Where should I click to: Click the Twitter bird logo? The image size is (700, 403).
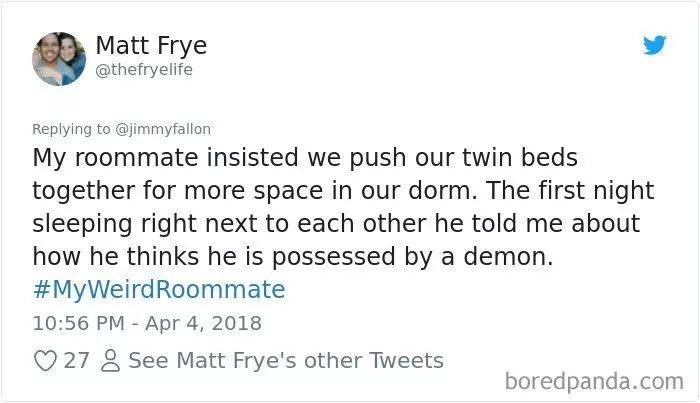pyautogui.click(x=654, y=45)
